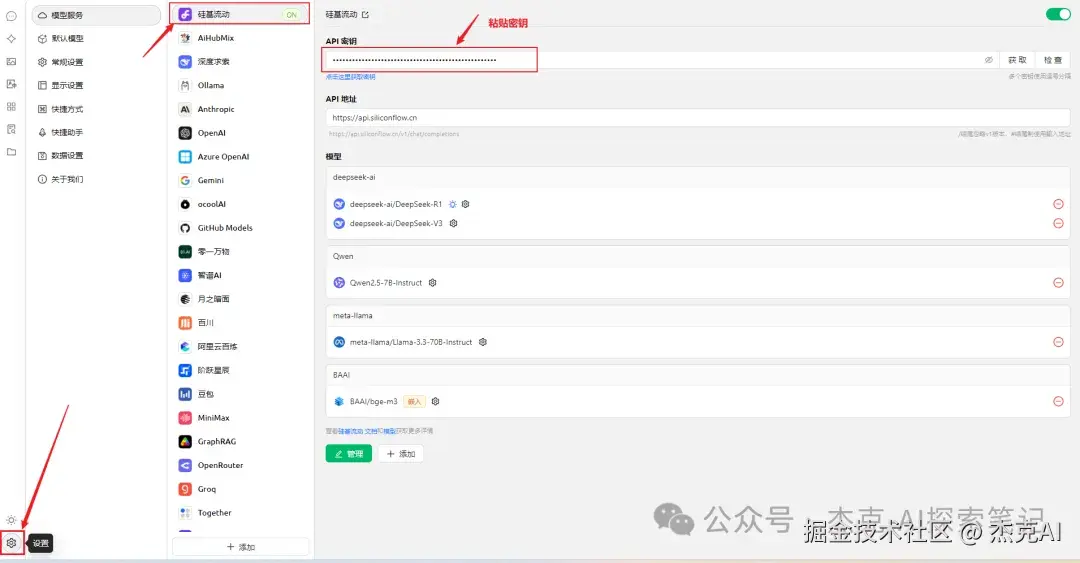Open settings gear for BAAI/bge-m3
Image resolution: width=1080 pixels, height=563 pixels.
(435, 401)
